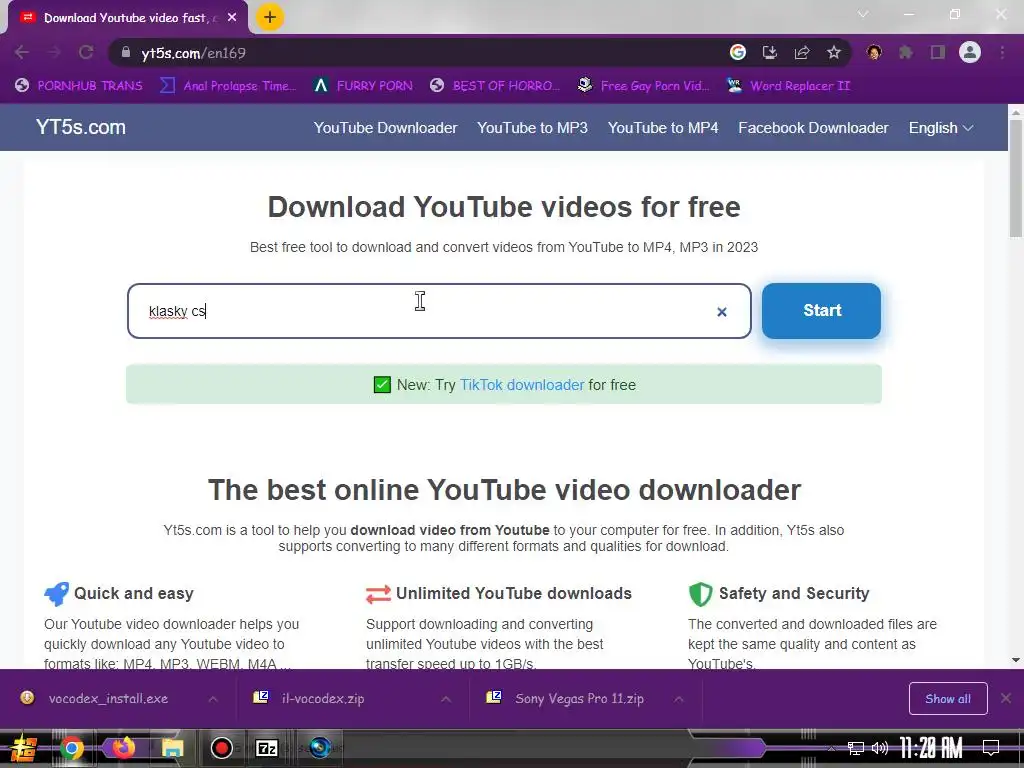The image size is (1024, 768).
Task: Open Chrome's three-dot menu
Action: pyautogui.click(x=1002, y=52)
